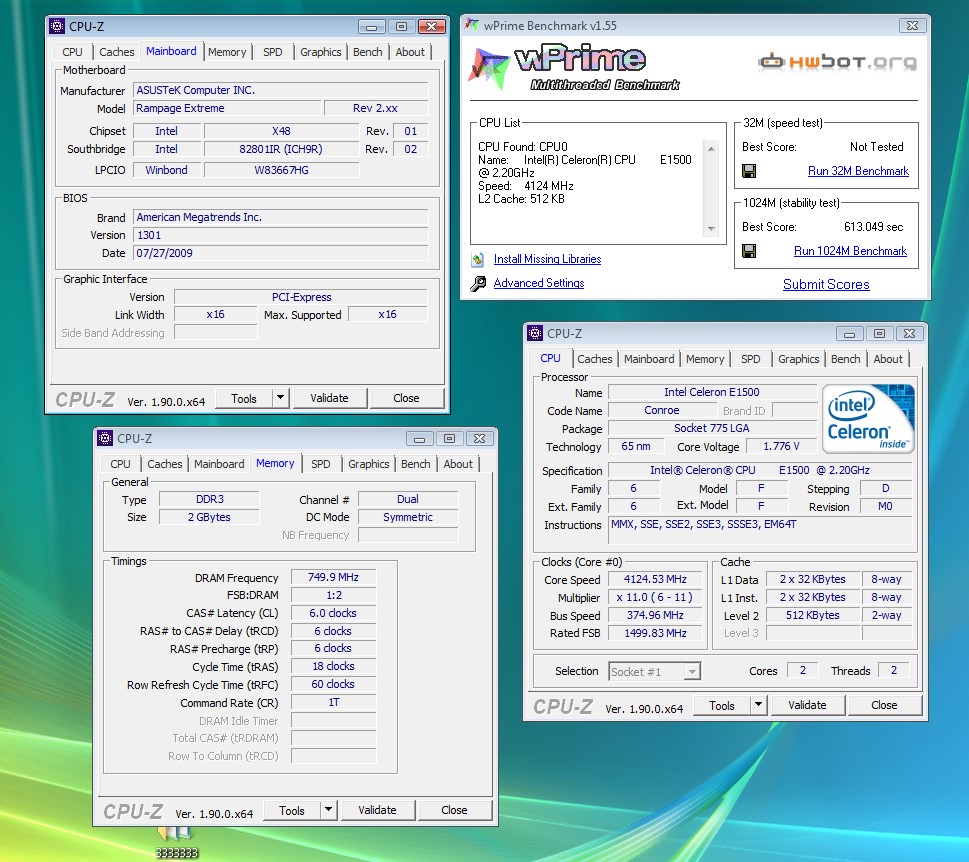969x862 pixels.
Task: Click the Level 2 cache value 512 KBytes
Action: tap(813, 615)
